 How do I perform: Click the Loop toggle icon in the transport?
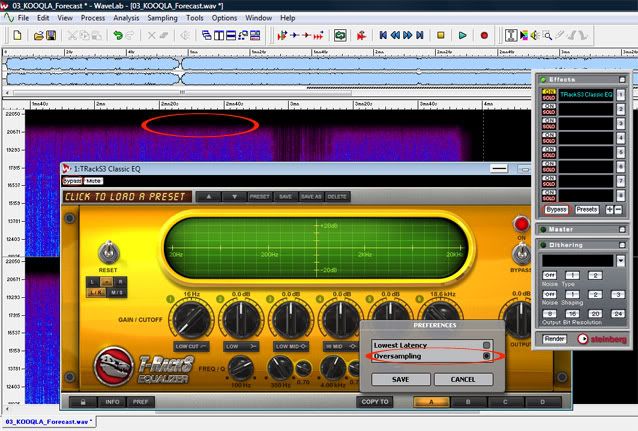340,35
